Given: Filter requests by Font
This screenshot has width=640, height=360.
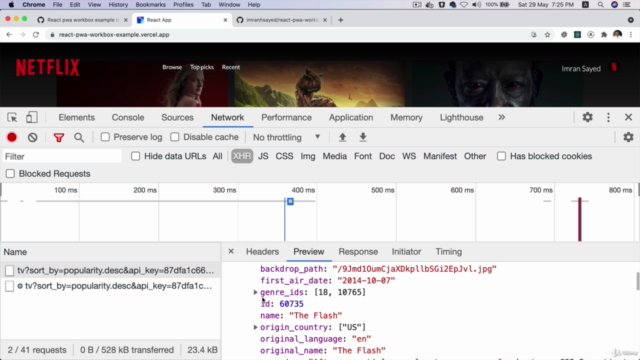Looking at the screenshot, I should 363,156.
